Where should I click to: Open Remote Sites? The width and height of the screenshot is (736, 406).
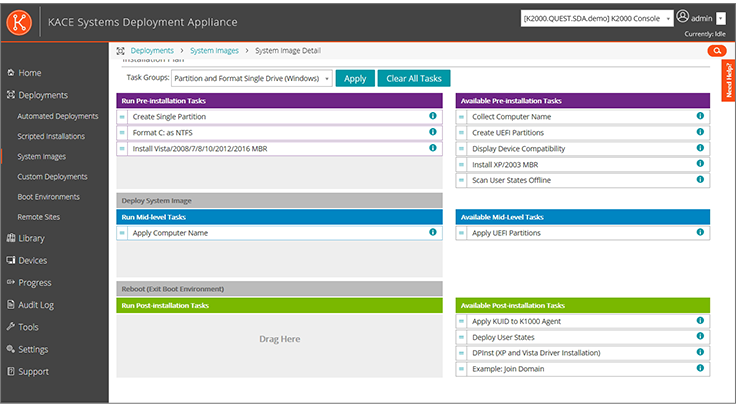(38, 217)
